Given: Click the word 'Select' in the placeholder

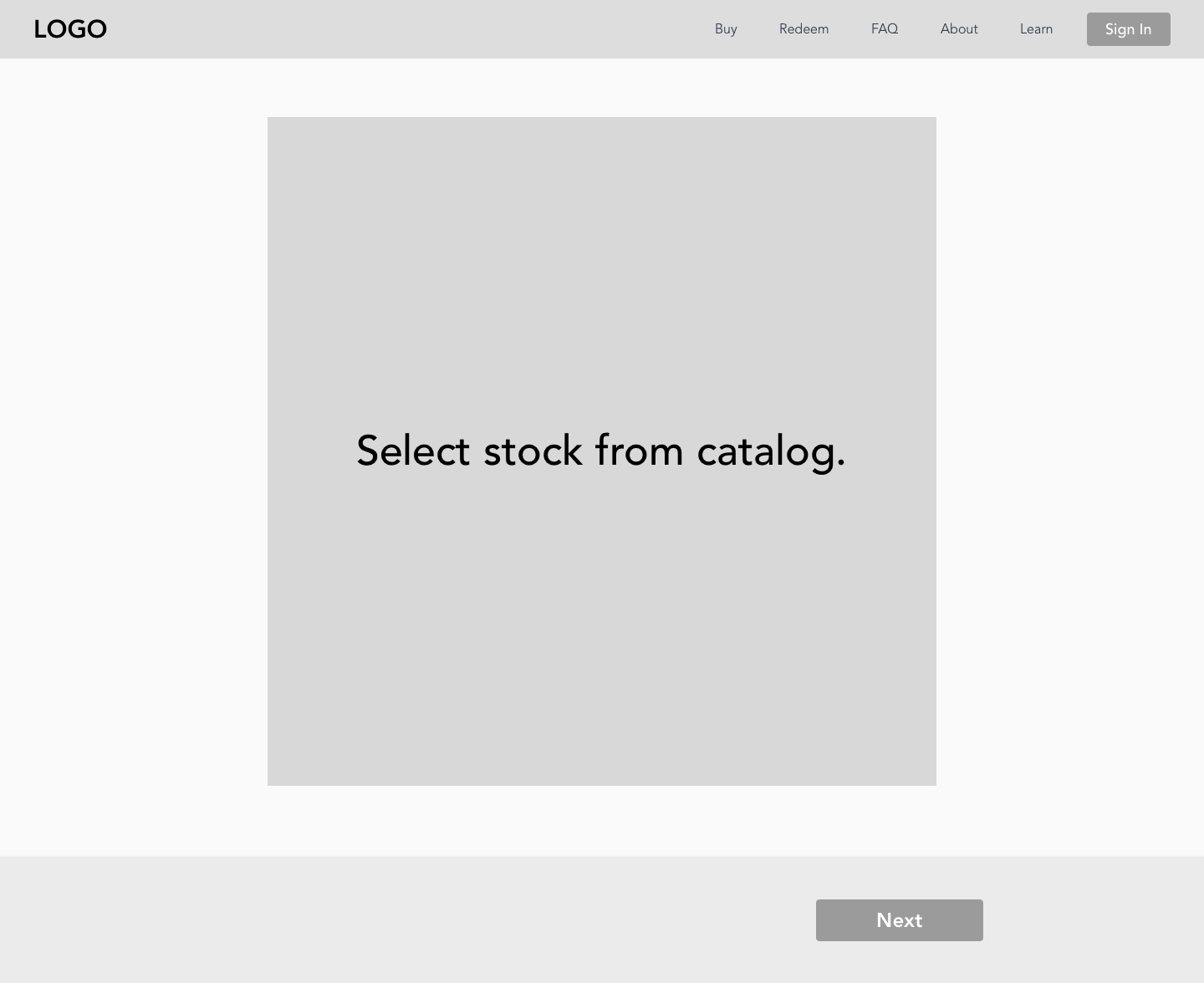Looking at the screenshot, I should (x=413, y=451).
